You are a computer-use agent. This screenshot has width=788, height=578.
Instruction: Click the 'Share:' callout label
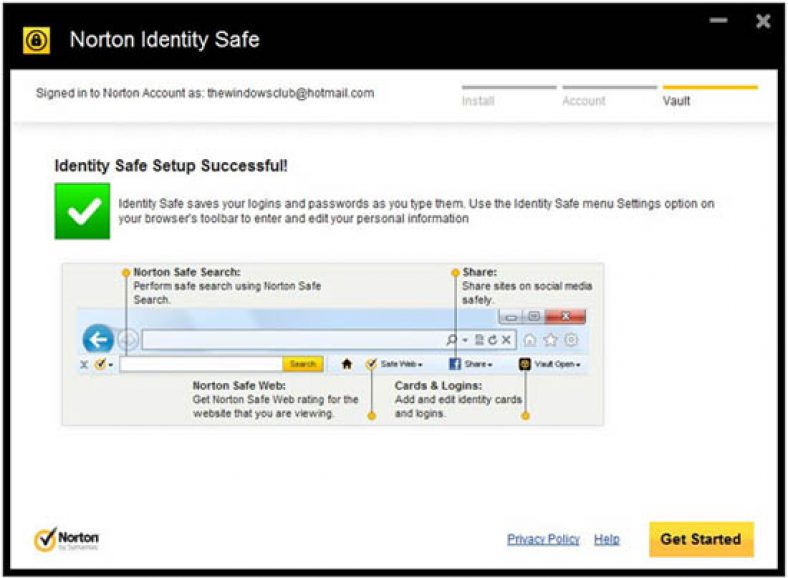pos(479,272)
